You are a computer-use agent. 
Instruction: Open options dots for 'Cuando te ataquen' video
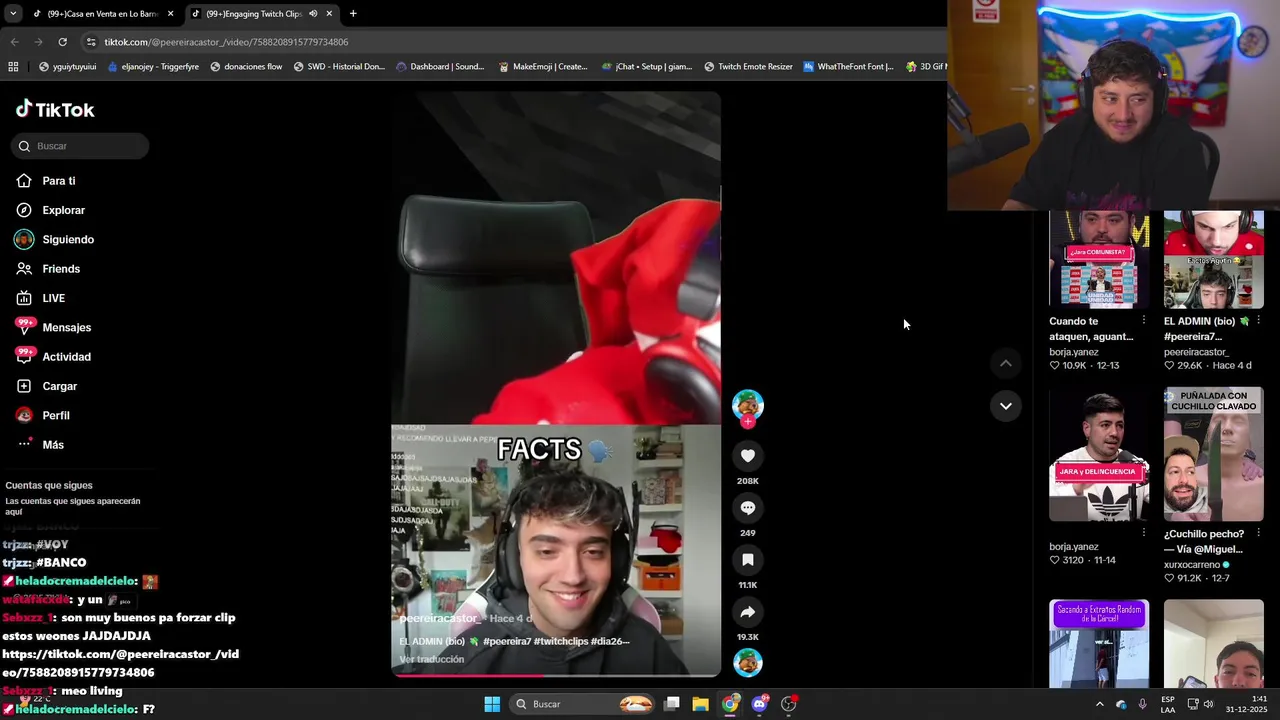point(1144,321)
